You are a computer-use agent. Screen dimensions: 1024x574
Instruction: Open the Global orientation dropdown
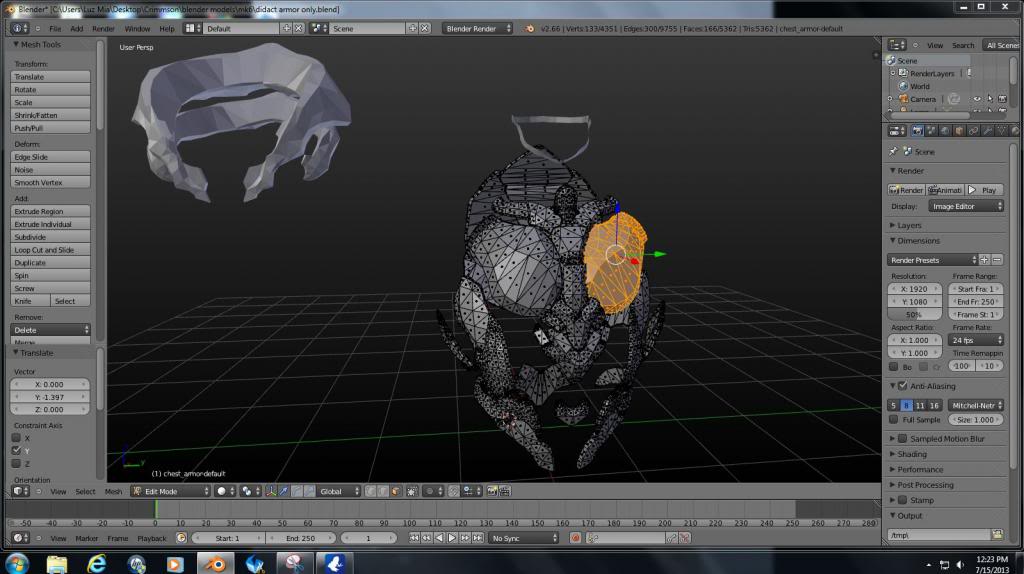[x=338, y=491]
